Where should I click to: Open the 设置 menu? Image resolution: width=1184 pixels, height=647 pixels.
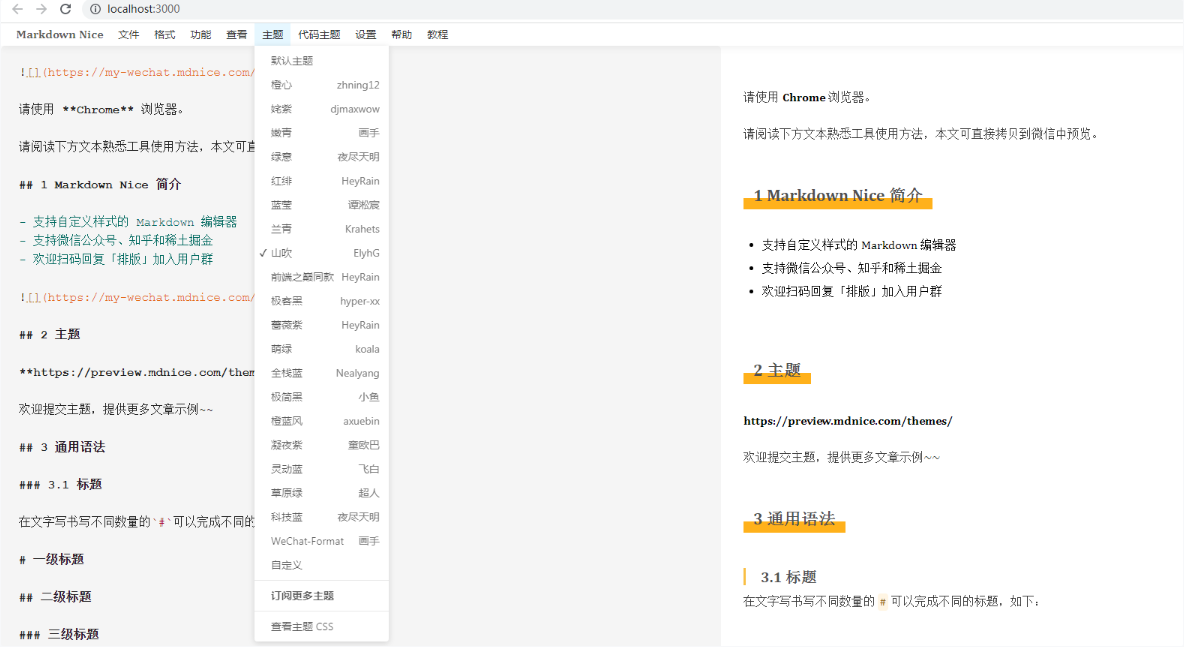(365, 35)
